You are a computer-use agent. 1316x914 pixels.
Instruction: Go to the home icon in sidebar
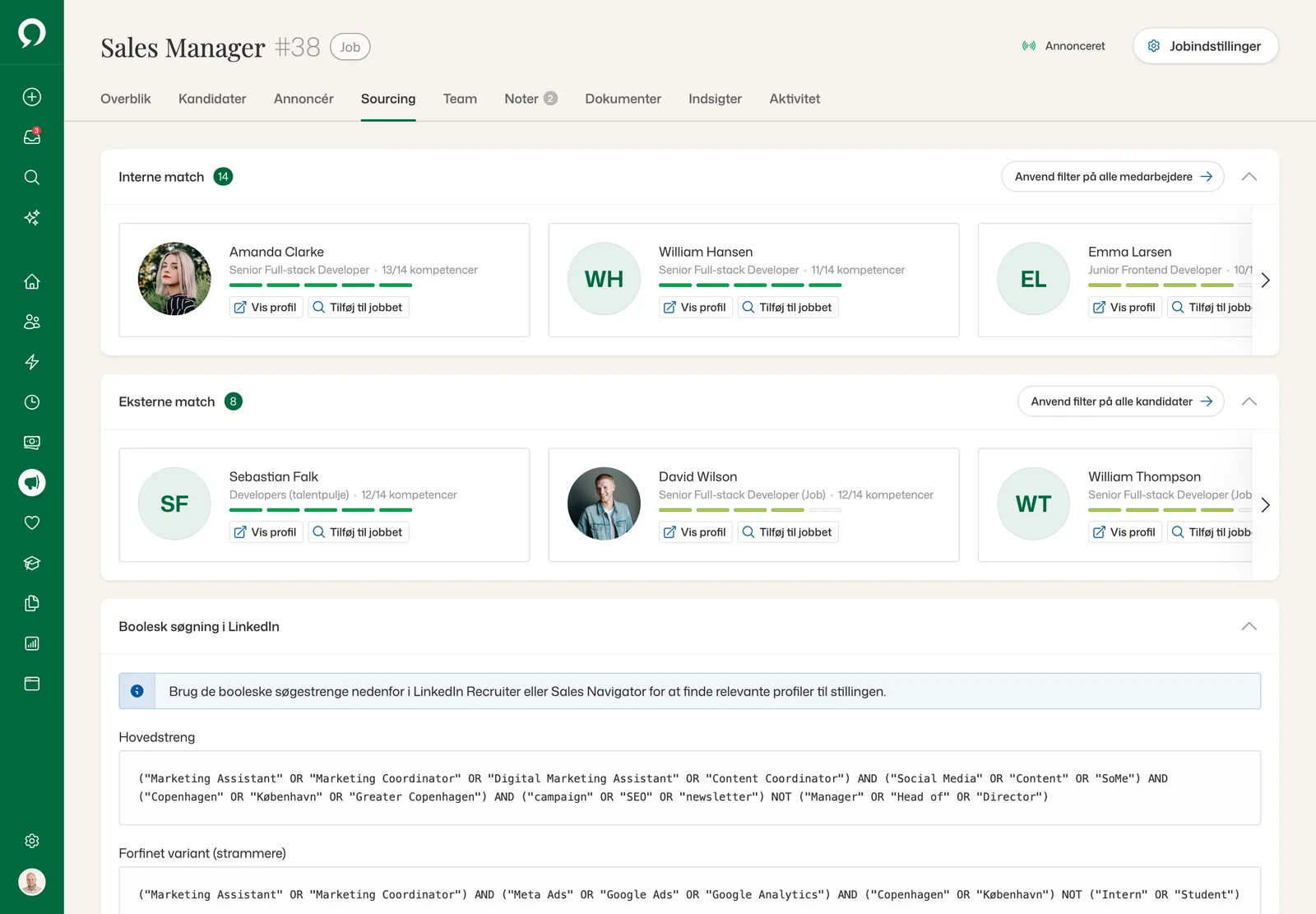point(32,281)
